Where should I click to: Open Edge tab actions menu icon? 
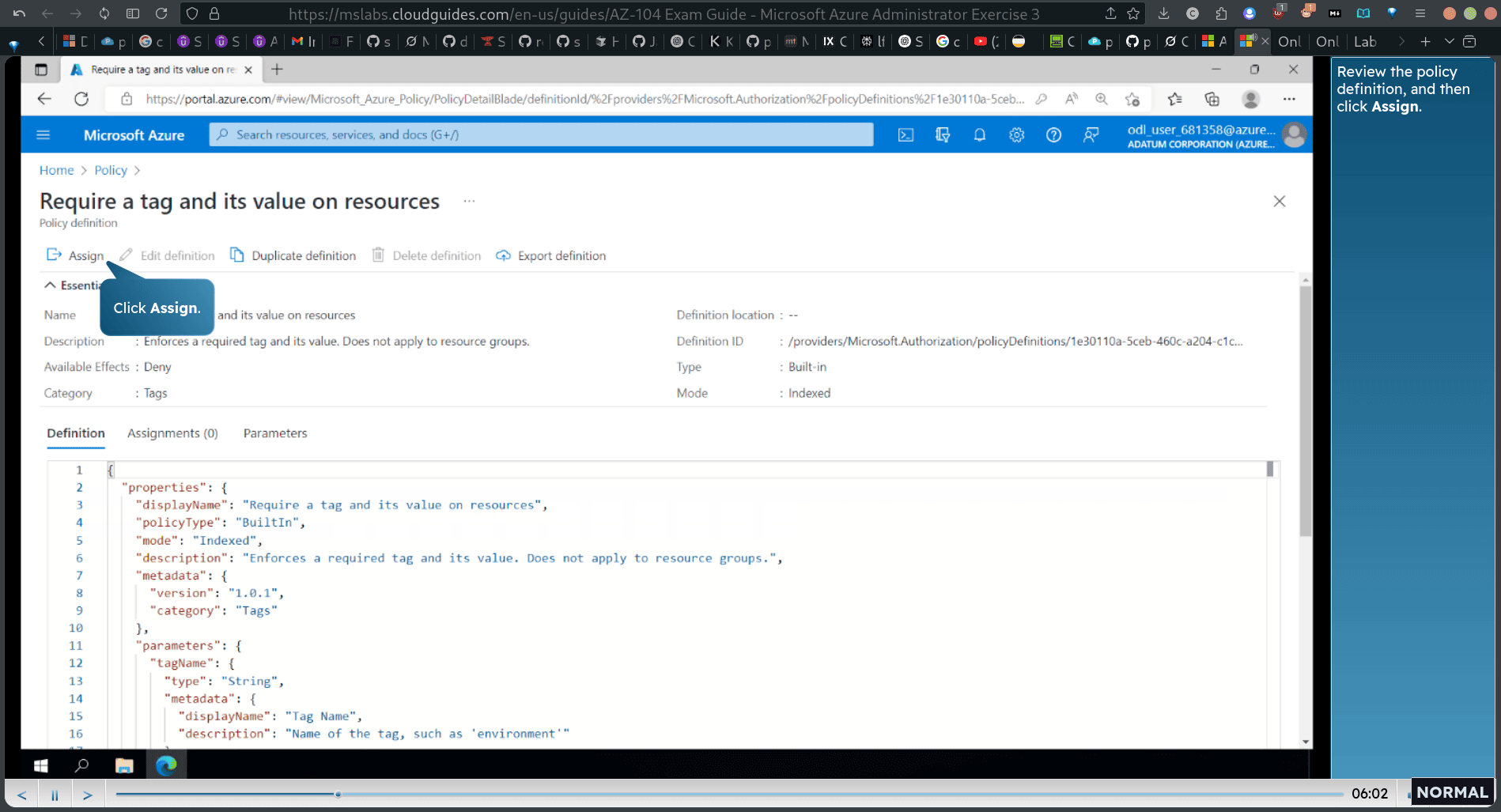[x=41, y=70]
